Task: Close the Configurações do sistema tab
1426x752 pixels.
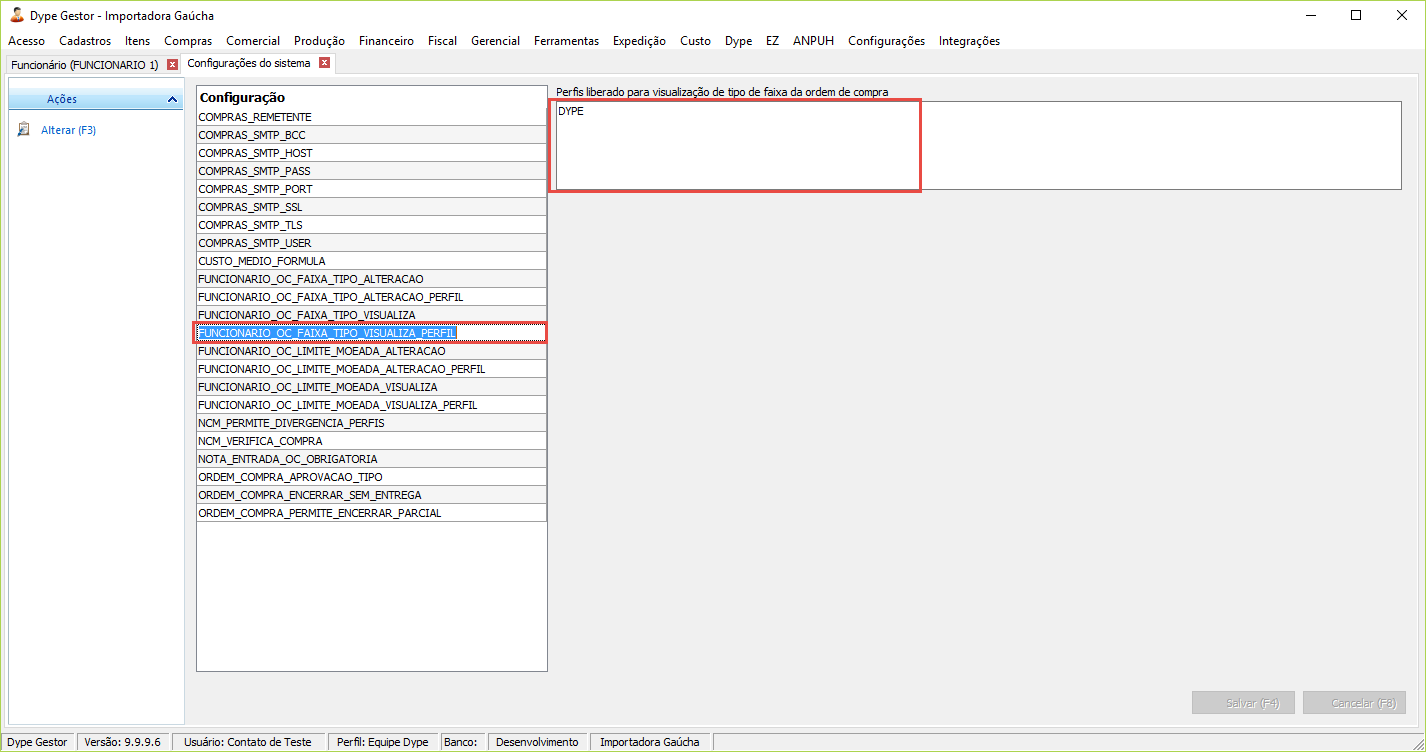Action: pyautogui.click(x=324, y=63)
